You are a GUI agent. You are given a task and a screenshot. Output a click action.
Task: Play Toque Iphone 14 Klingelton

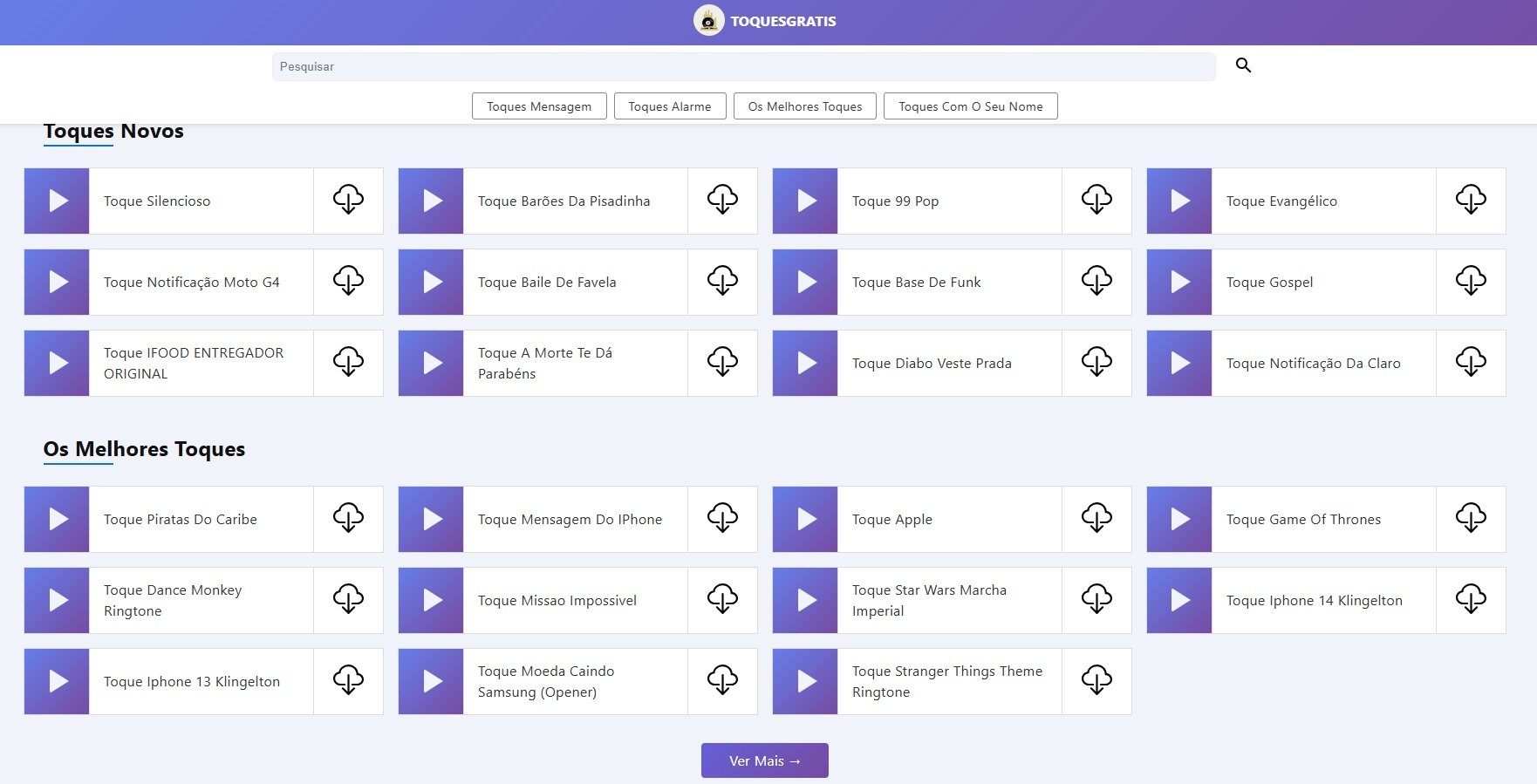coord(1179,600)
